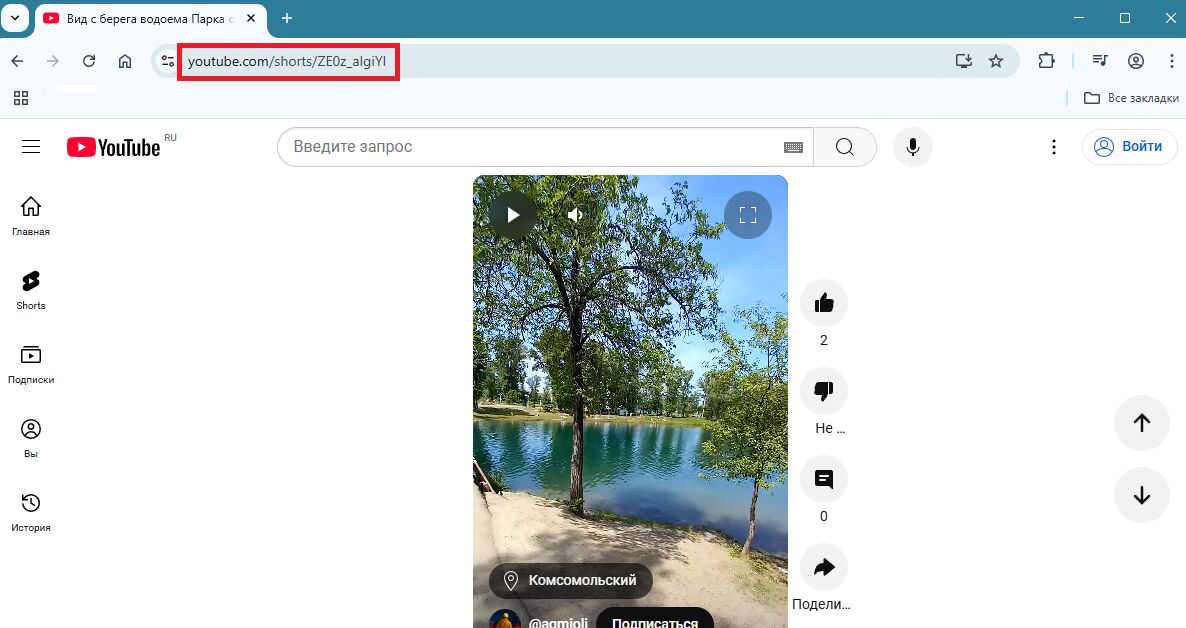Viewport: 1186px width, 628px height.
Task: Click the search magnifier button
Action: pos(844,147)
